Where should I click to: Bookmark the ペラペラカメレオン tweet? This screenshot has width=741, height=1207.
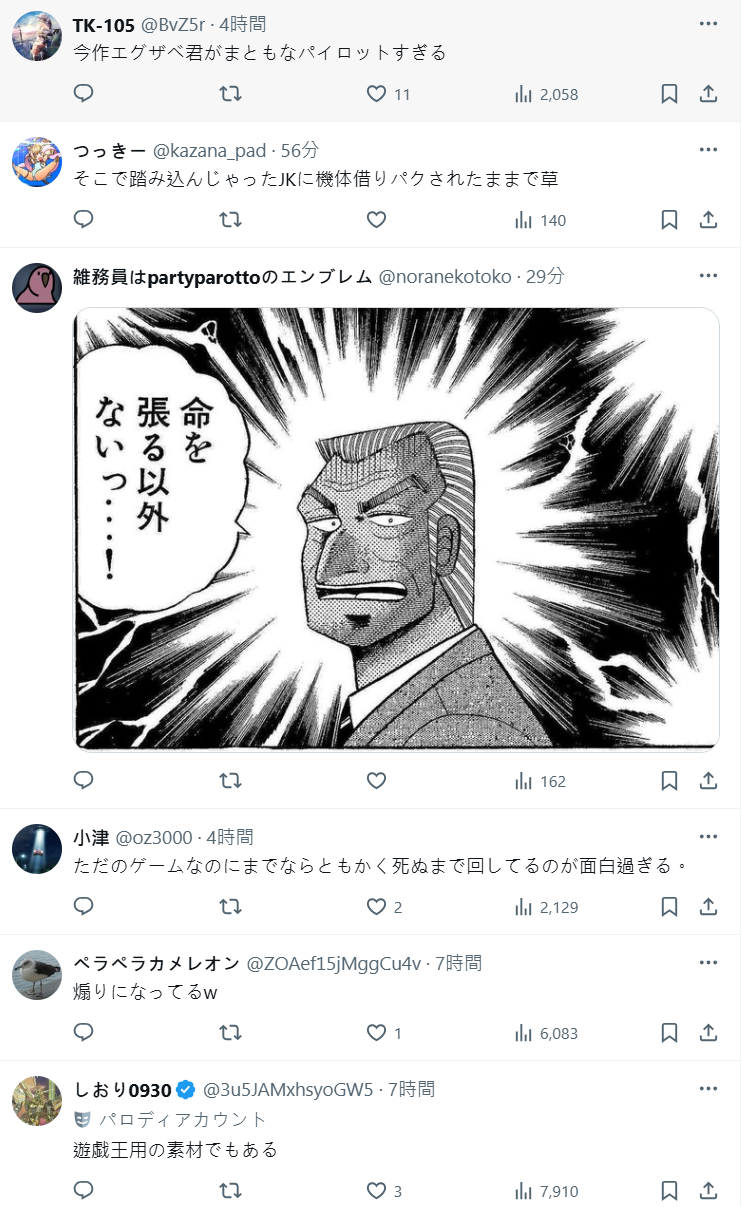(x=670, y=1033)
